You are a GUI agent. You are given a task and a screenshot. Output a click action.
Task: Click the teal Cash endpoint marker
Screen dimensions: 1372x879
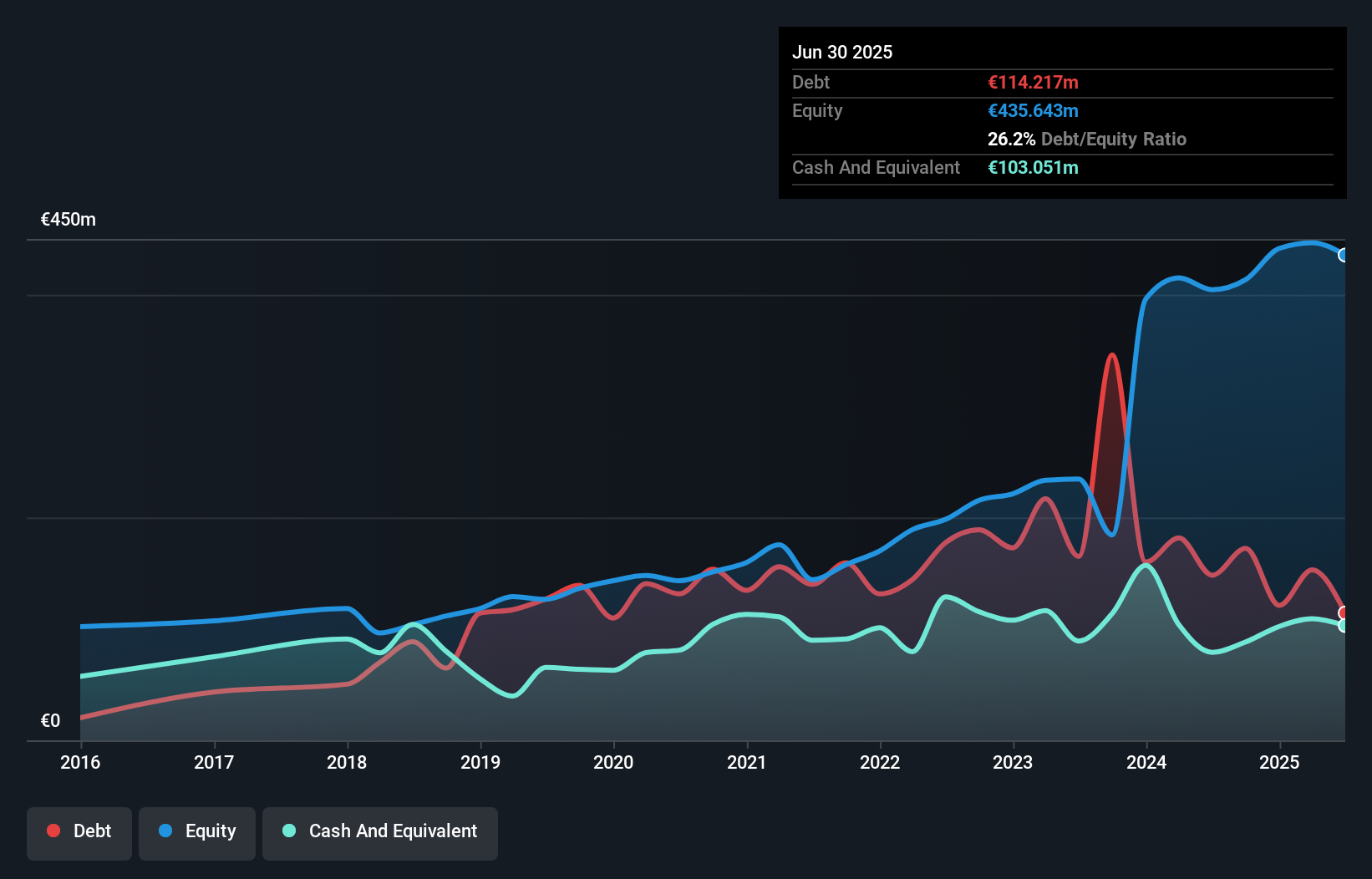[1343, 625]
